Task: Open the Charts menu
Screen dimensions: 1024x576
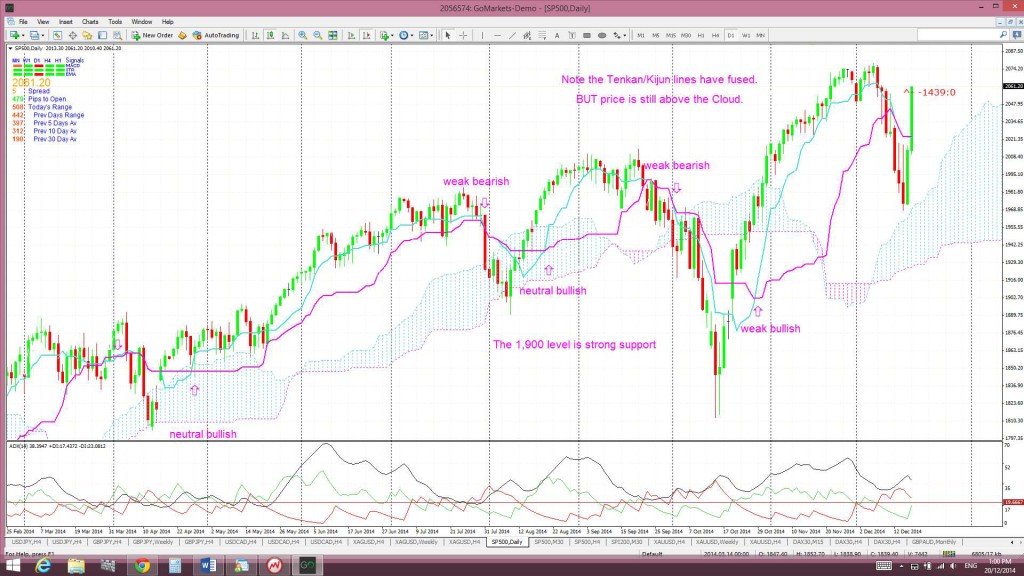Action: point(90,22)
